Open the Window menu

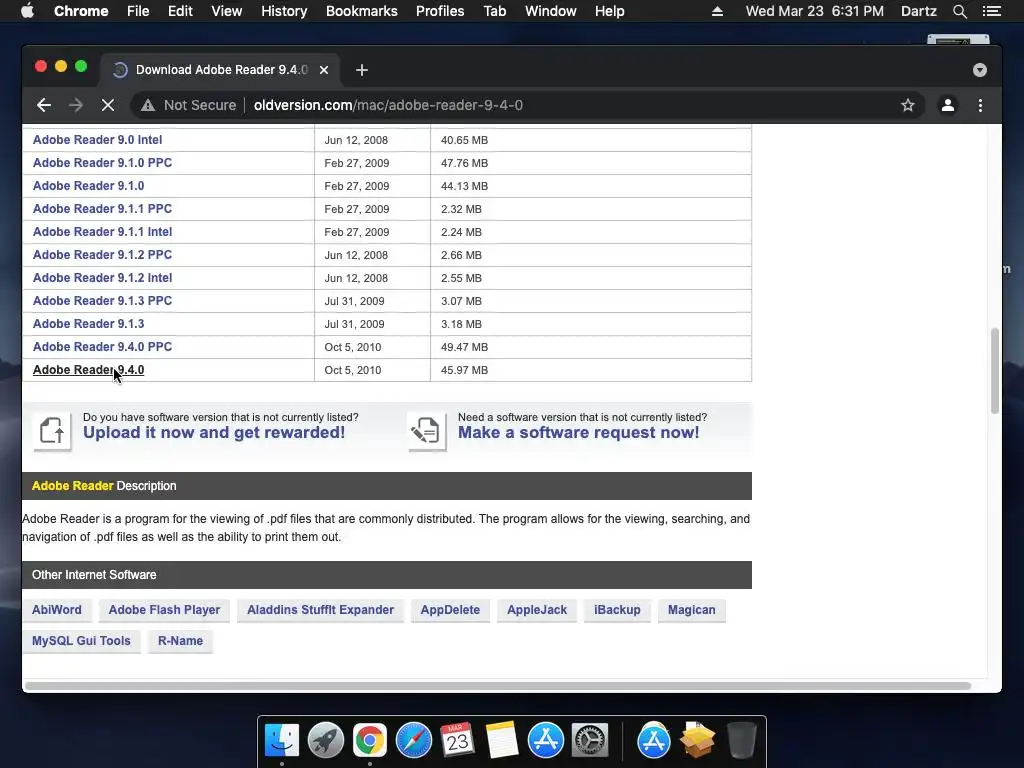point(551,11)
